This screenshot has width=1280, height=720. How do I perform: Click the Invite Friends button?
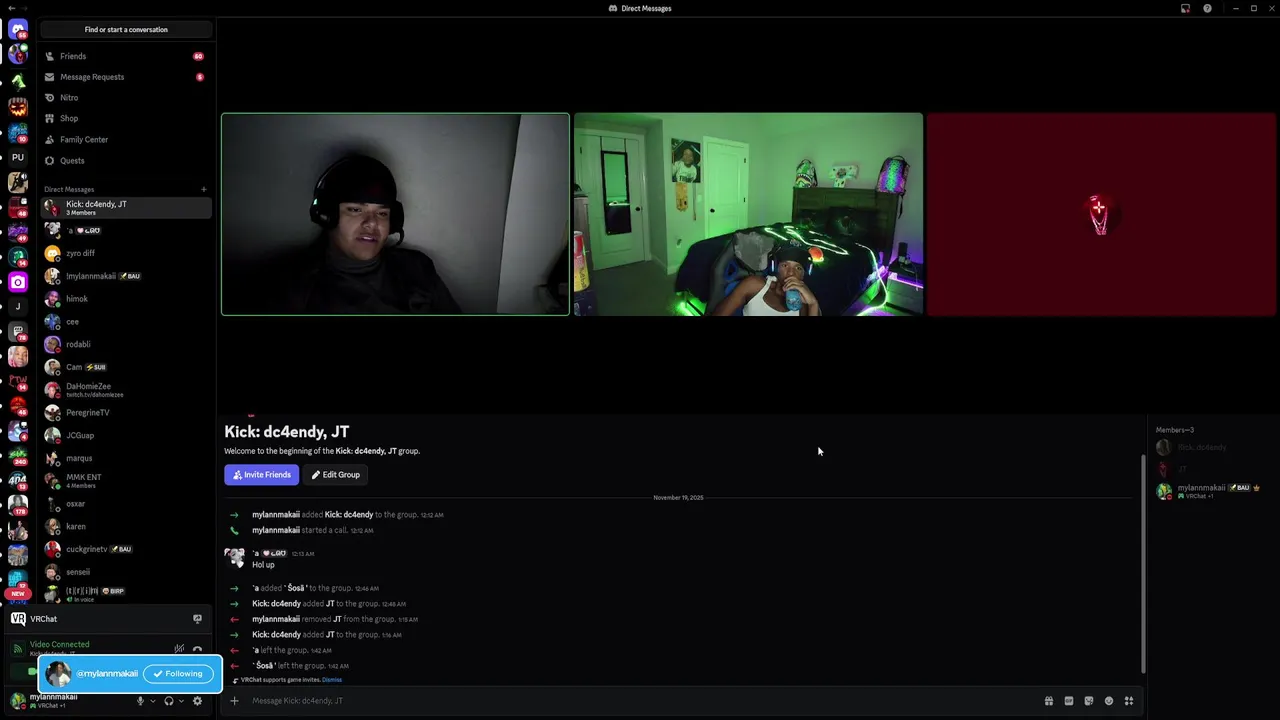[261, 475]
